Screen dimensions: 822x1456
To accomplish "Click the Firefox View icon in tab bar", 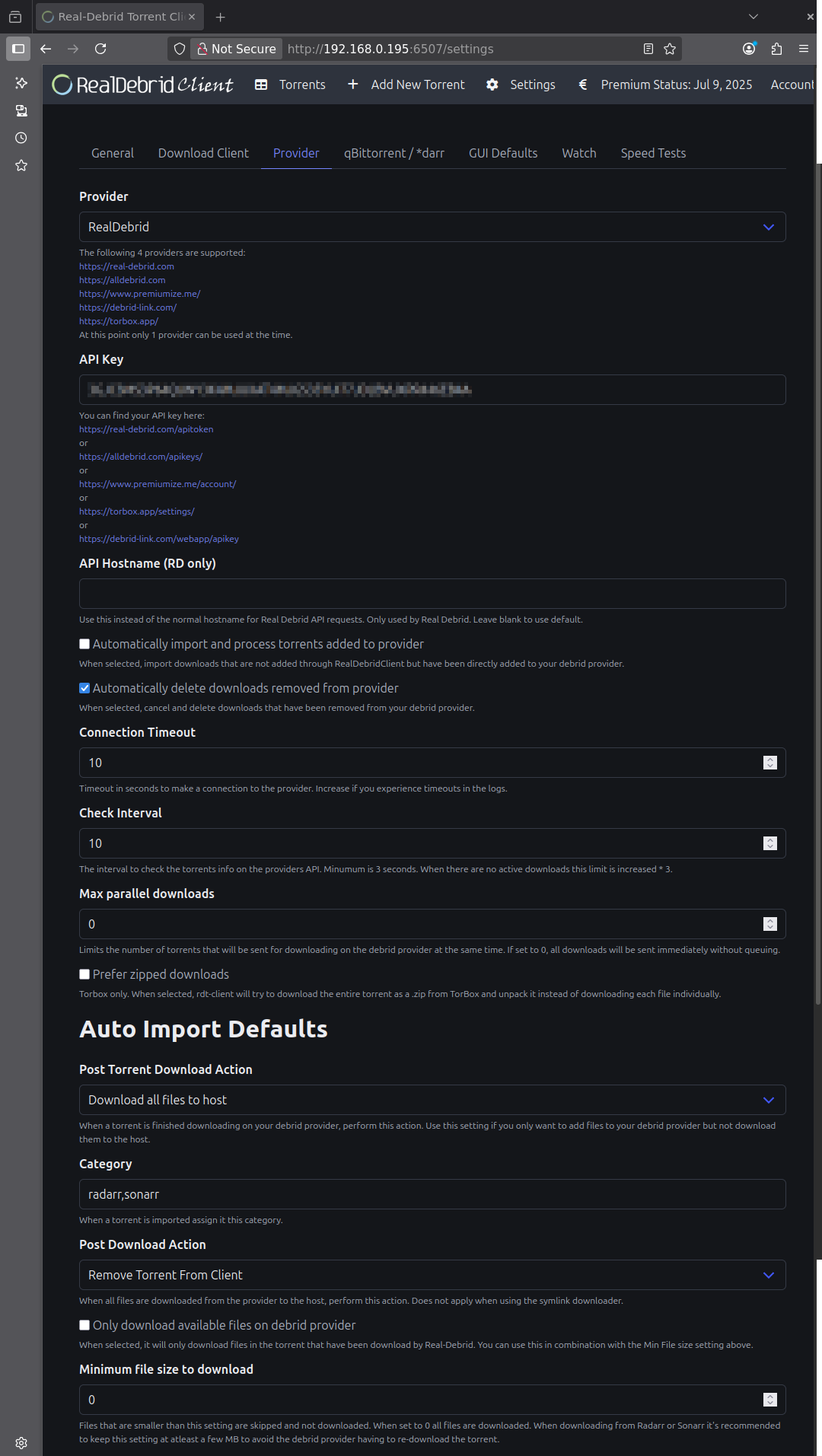I will (x=15, y=17).
